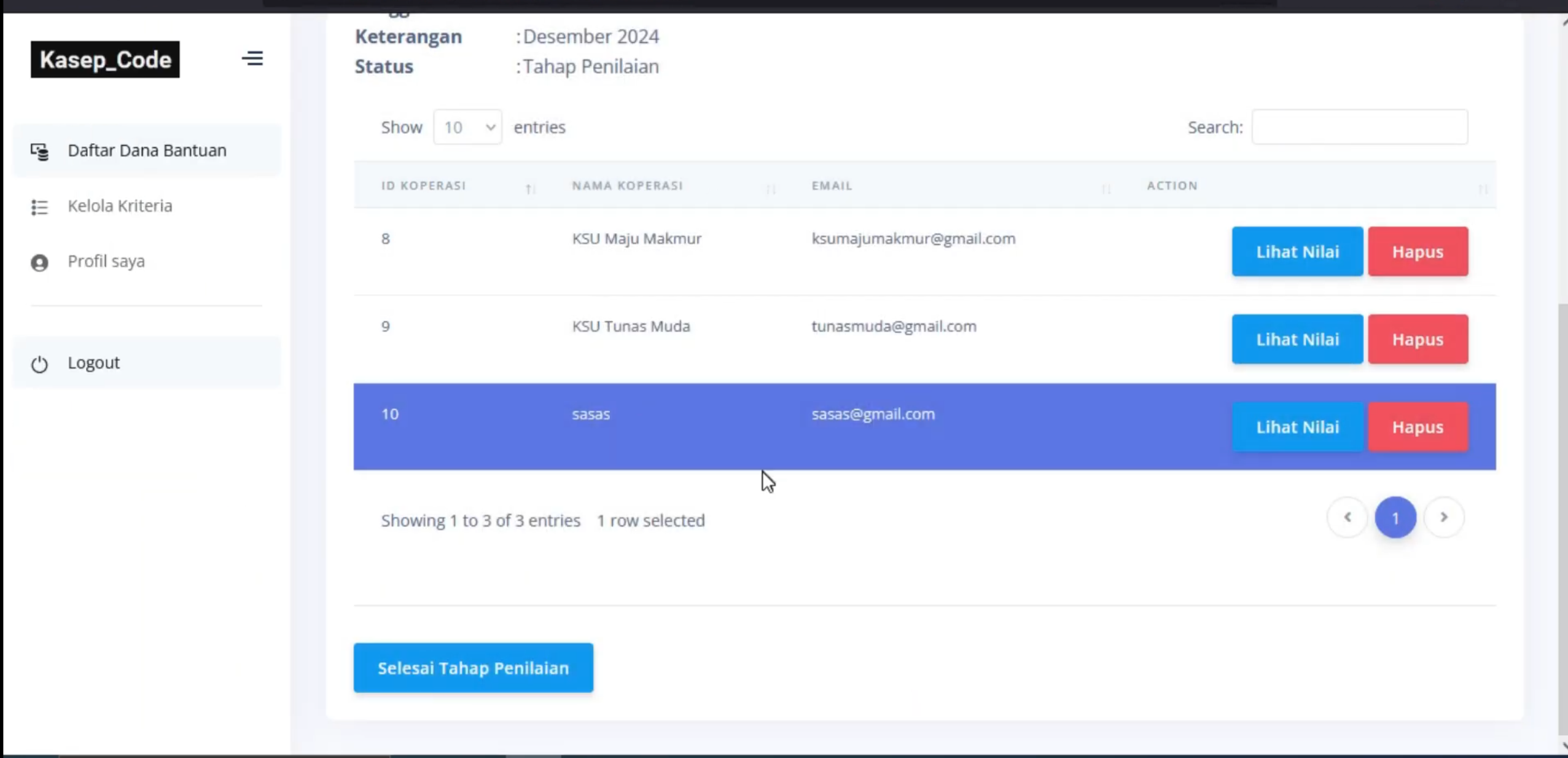The height and width of the screenshot is (758, 1568).
Task: Click the Daftar Dana Bantuan coins icon
Action: click(x=39, y=152)
